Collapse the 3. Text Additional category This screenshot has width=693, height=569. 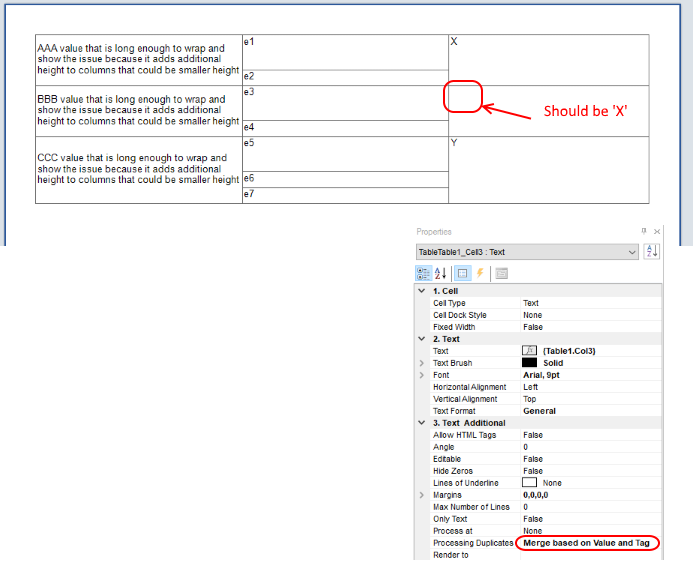click(422, 423)
